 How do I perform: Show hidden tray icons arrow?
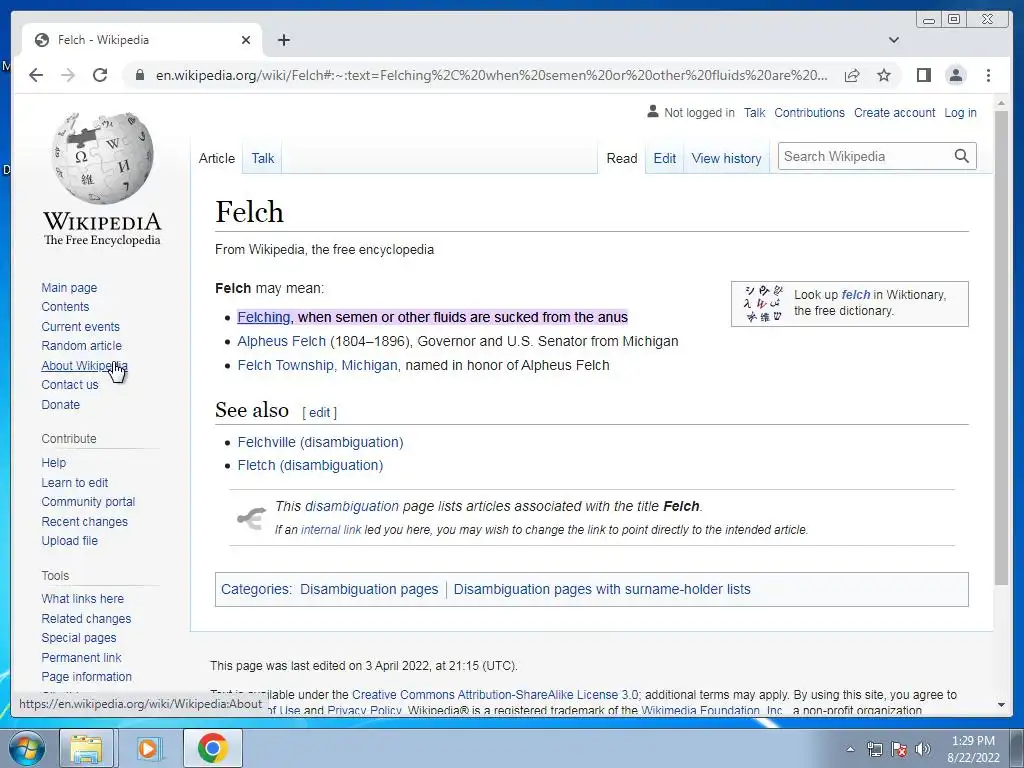tap(850, 749)
